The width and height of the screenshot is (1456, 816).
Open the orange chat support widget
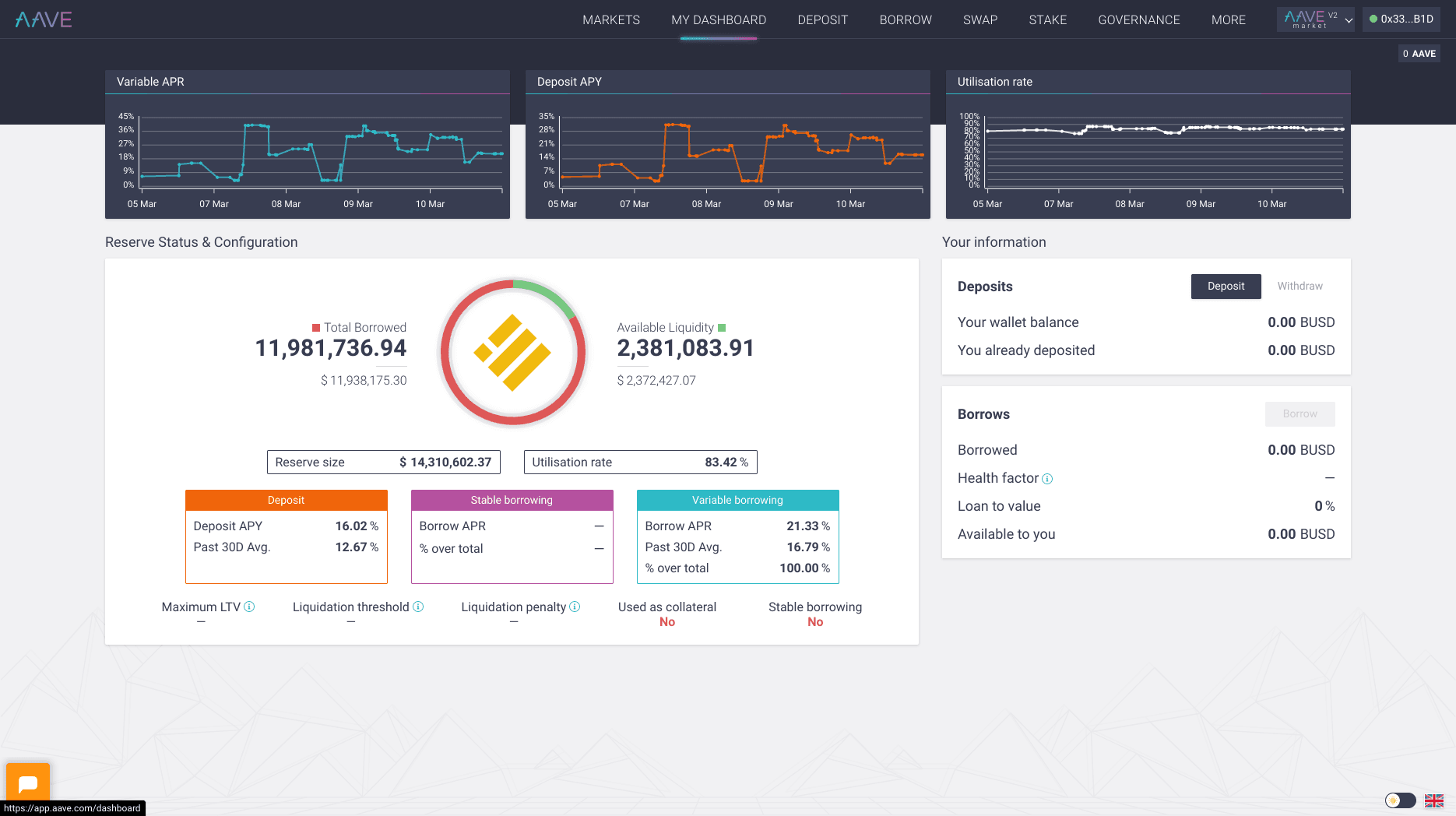28,783
